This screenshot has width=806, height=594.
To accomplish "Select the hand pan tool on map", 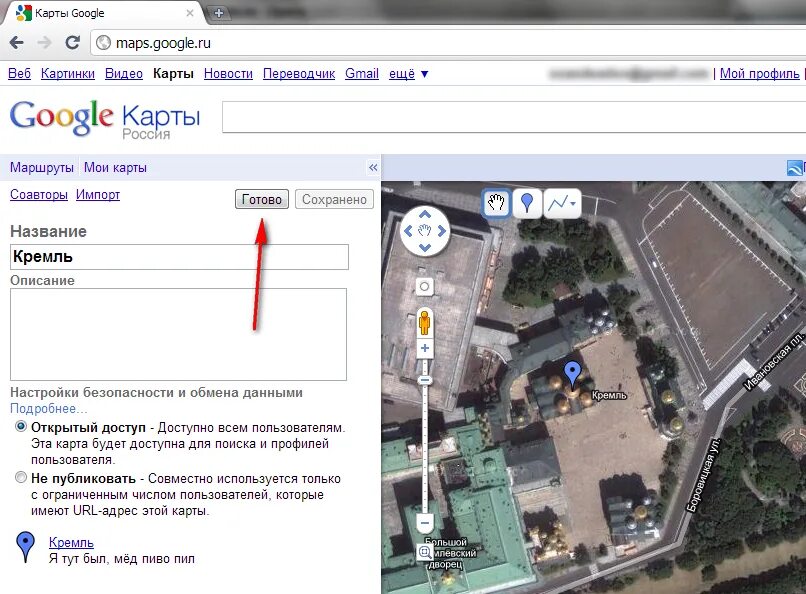I will point(496,202).
